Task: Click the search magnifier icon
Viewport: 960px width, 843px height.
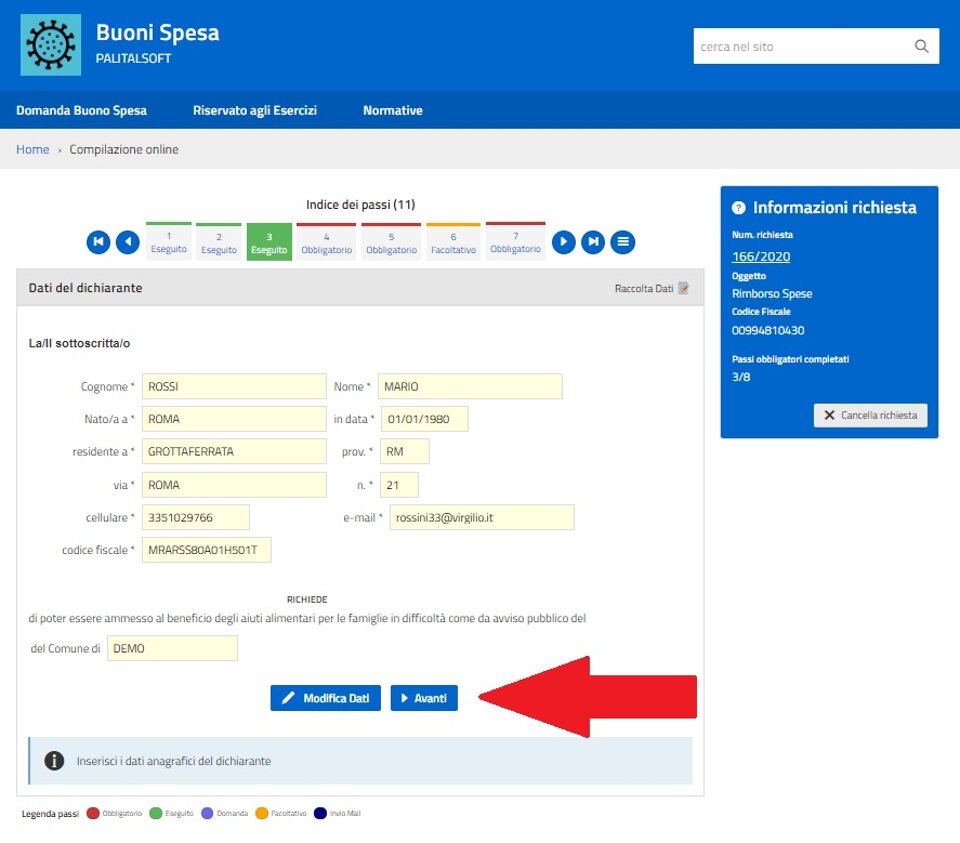Action: click(921, 46)
